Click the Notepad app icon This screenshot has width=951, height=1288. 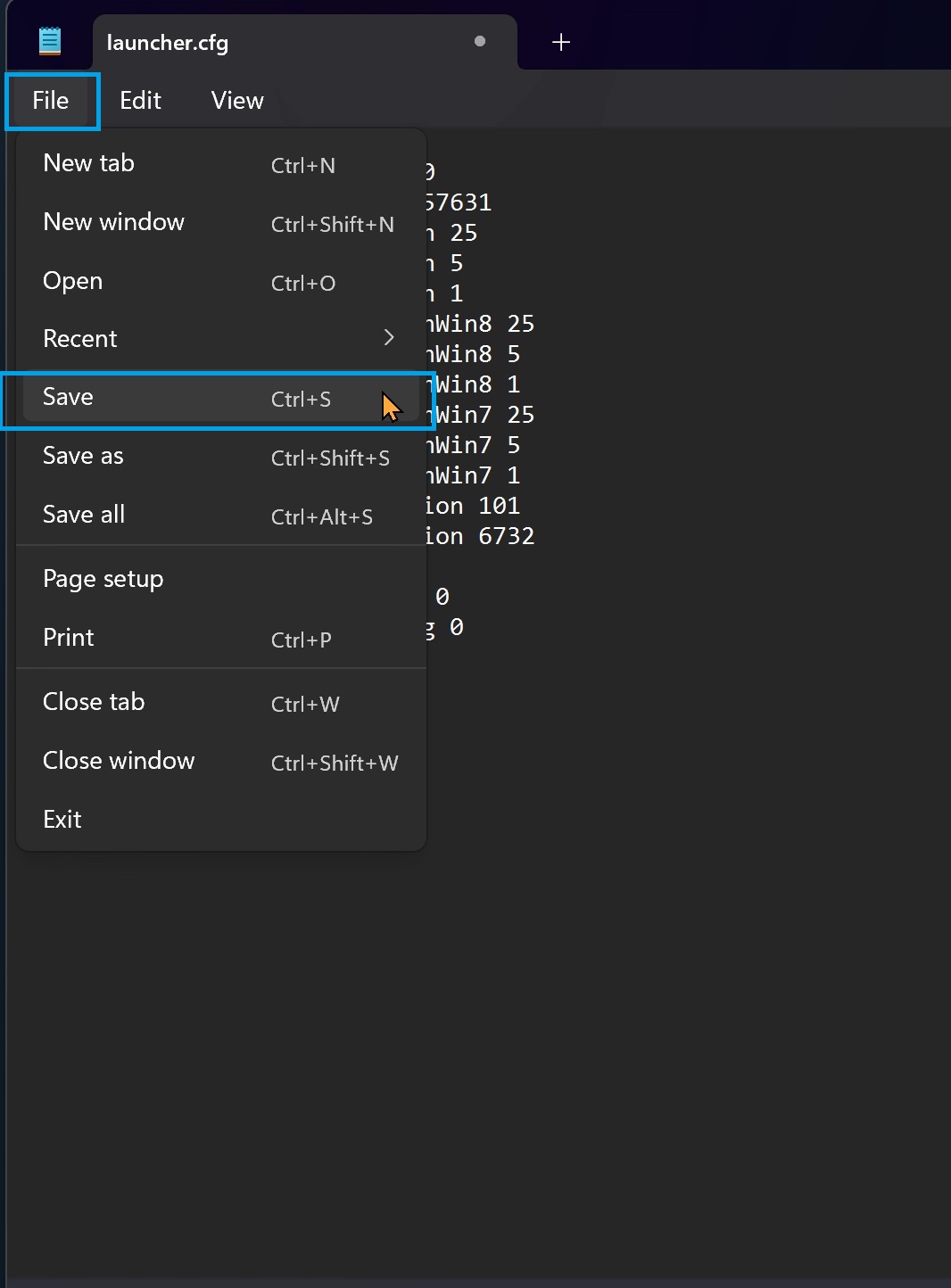50,41
